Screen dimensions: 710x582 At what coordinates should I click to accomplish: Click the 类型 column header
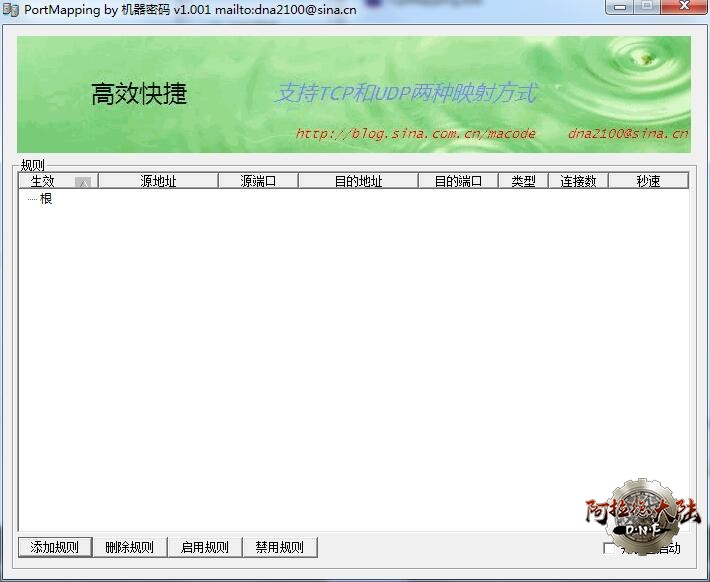[523, 181]
